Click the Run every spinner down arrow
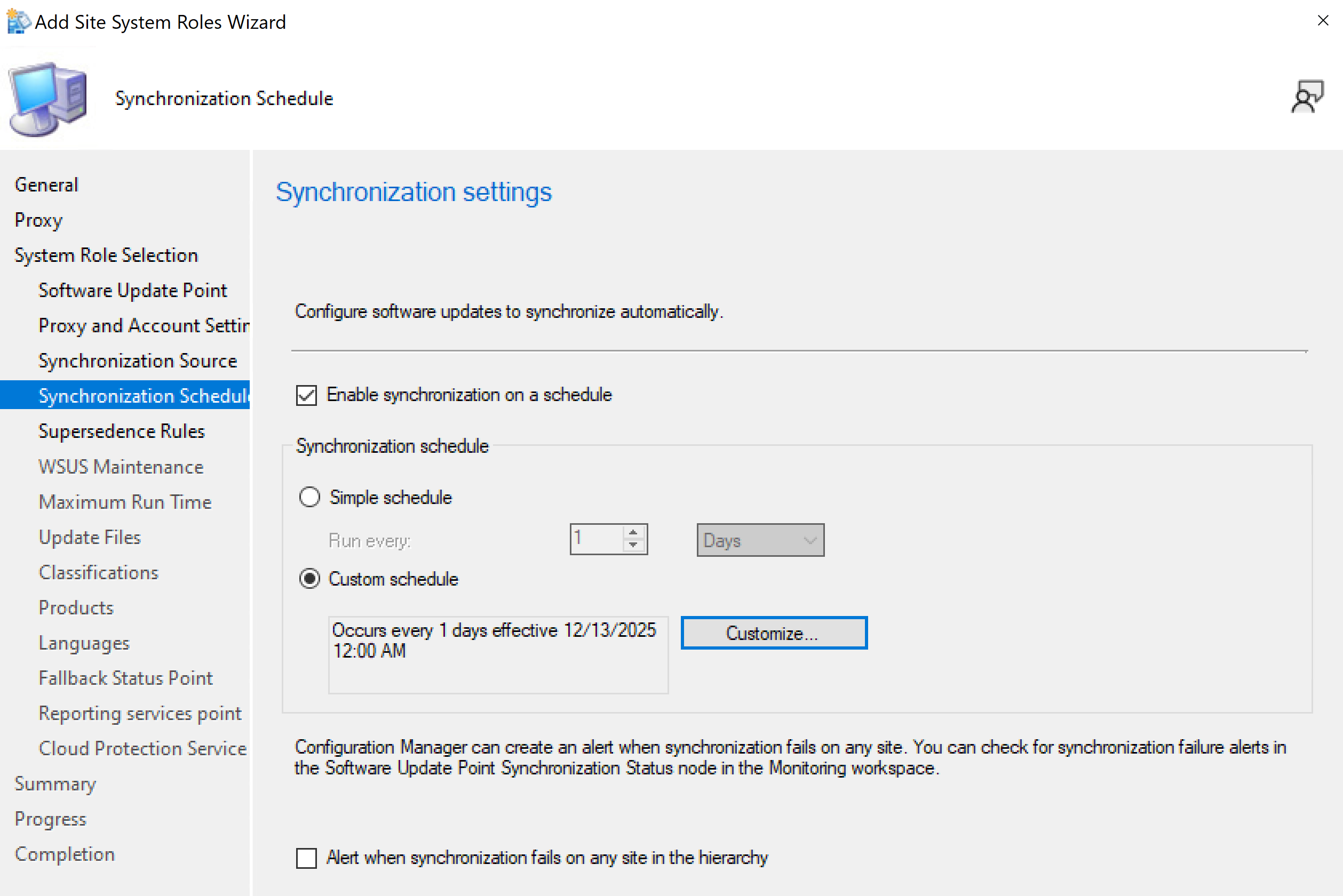Viewport: 1343px width, 896px height. (x=633, y=546)
